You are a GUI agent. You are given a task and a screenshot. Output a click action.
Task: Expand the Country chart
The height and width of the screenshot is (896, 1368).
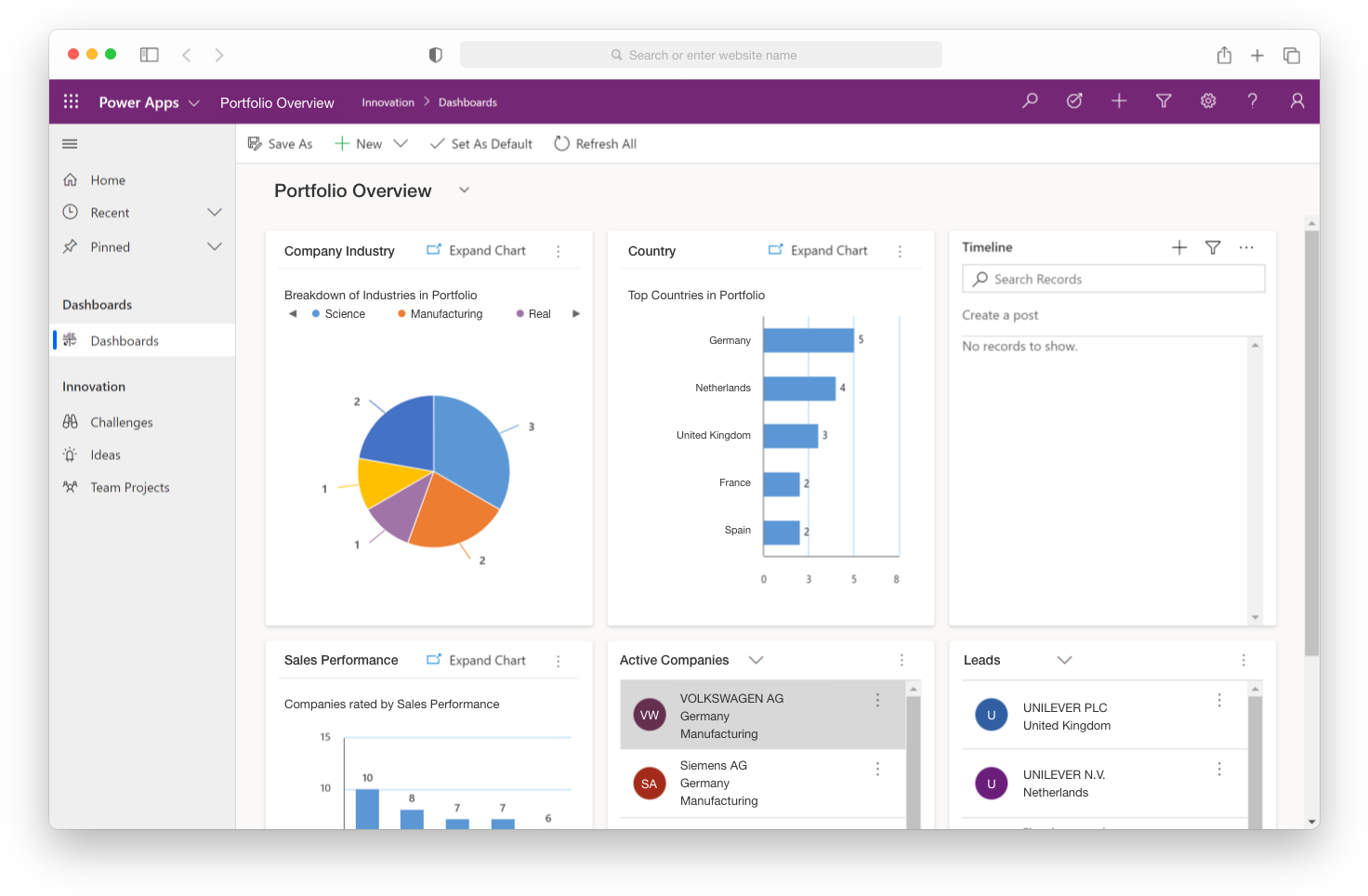(818, 250)
